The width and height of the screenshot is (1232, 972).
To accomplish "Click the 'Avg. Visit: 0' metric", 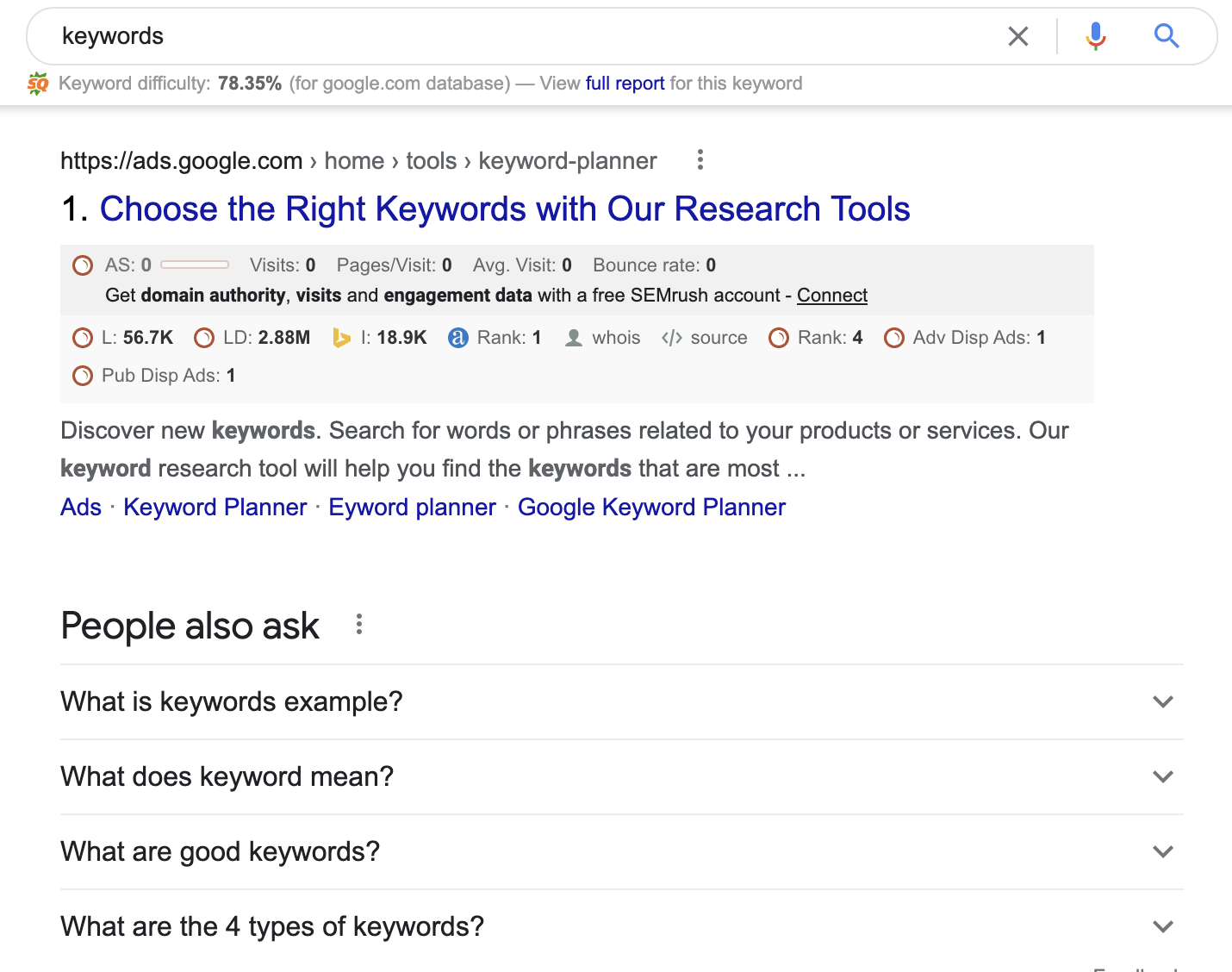I will coord(522,265).
